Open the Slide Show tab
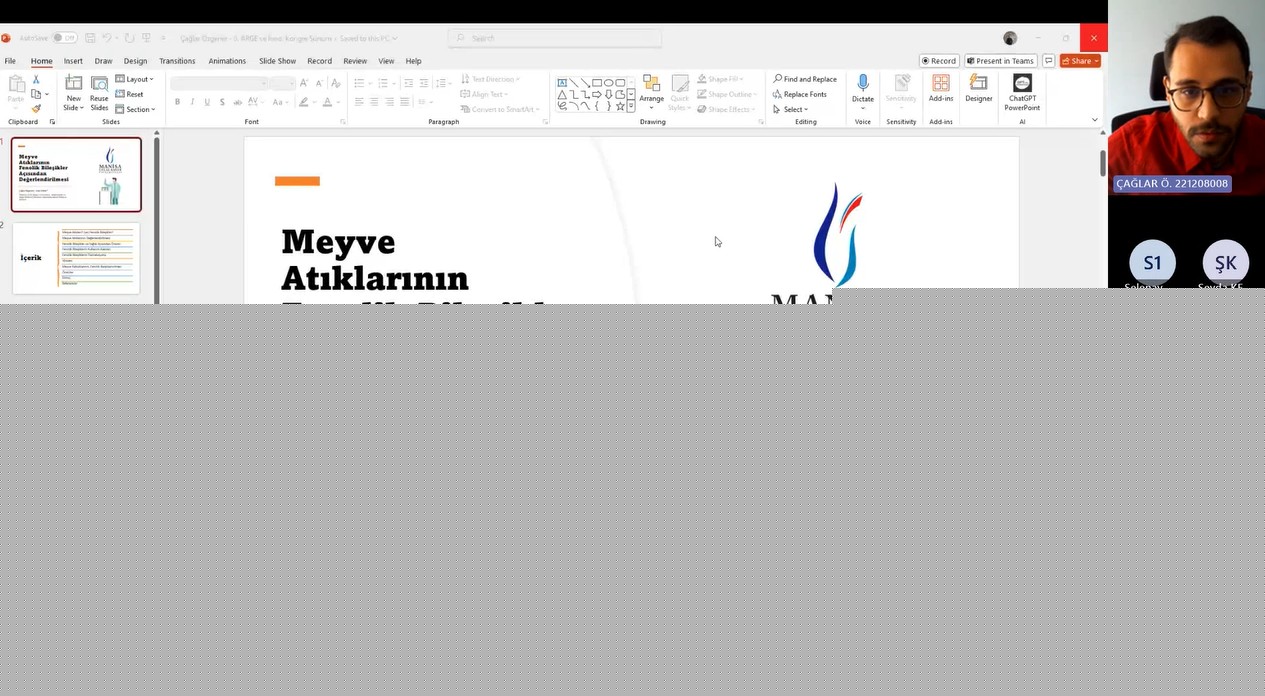Viewport: 1265px width, 696px height. tap(277, 61)
